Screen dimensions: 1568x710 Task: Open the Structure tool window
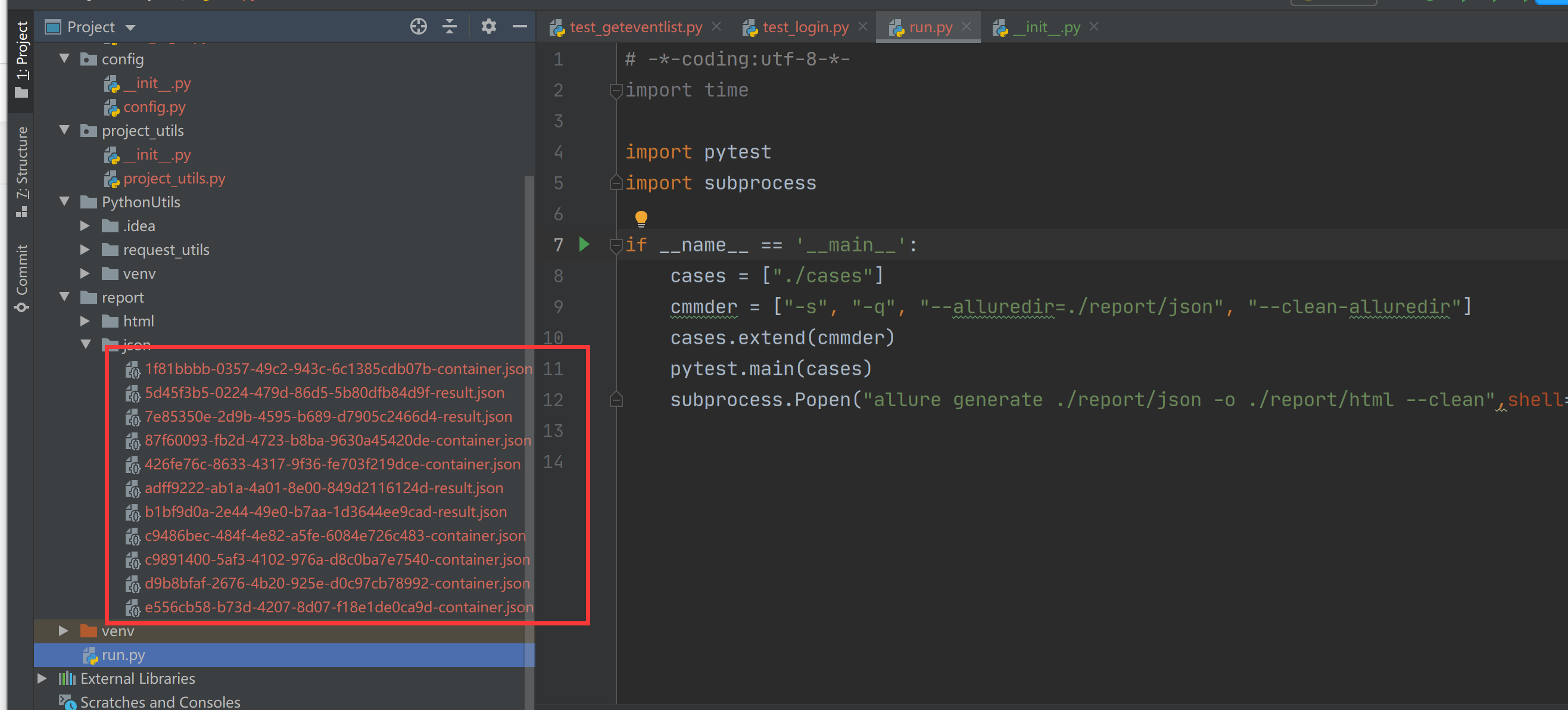tap(22, 170)
